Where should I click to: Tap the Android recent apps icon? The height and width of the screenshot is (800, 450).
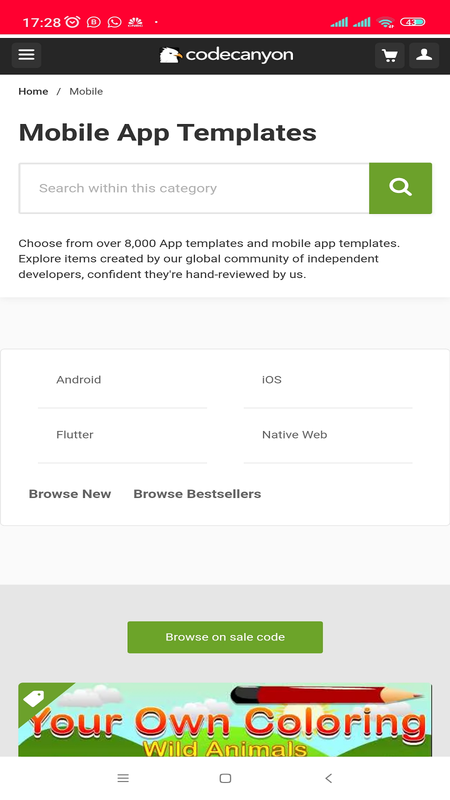123,778
